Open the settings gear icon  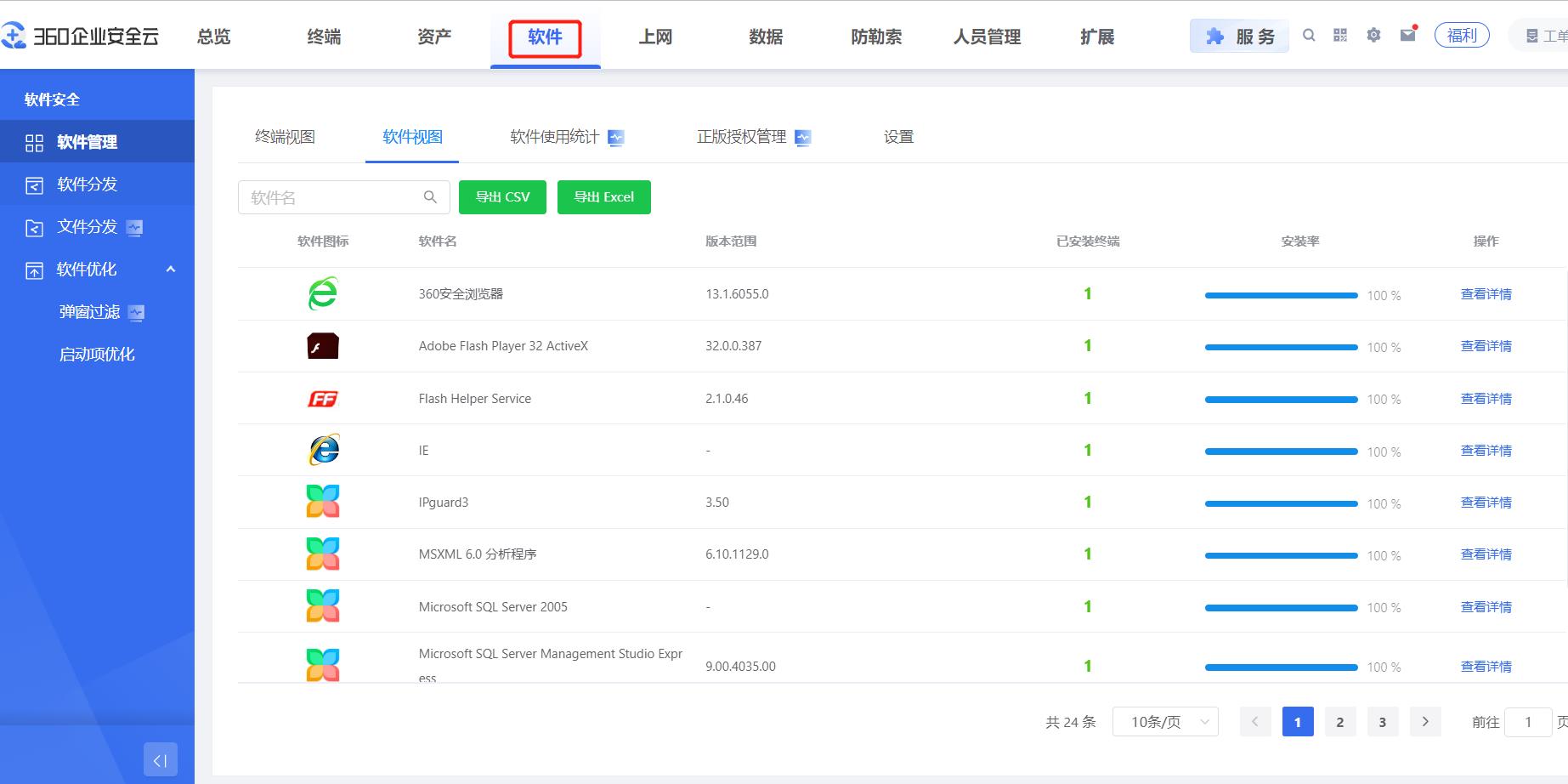coord(1373,35)
